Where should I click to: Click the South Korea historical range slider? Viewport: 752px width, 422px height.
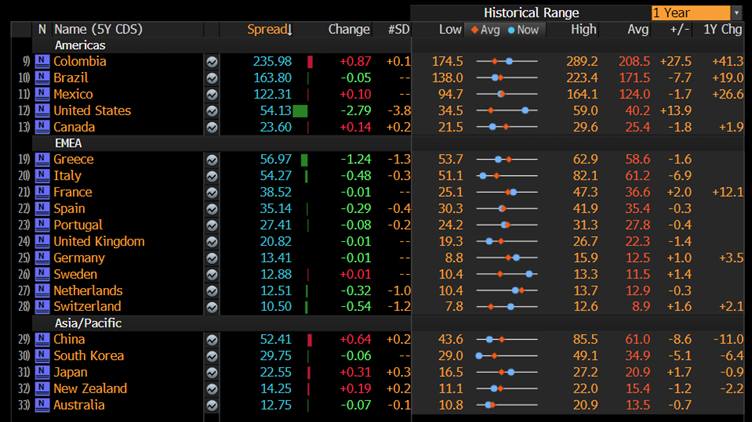(507, 356)
